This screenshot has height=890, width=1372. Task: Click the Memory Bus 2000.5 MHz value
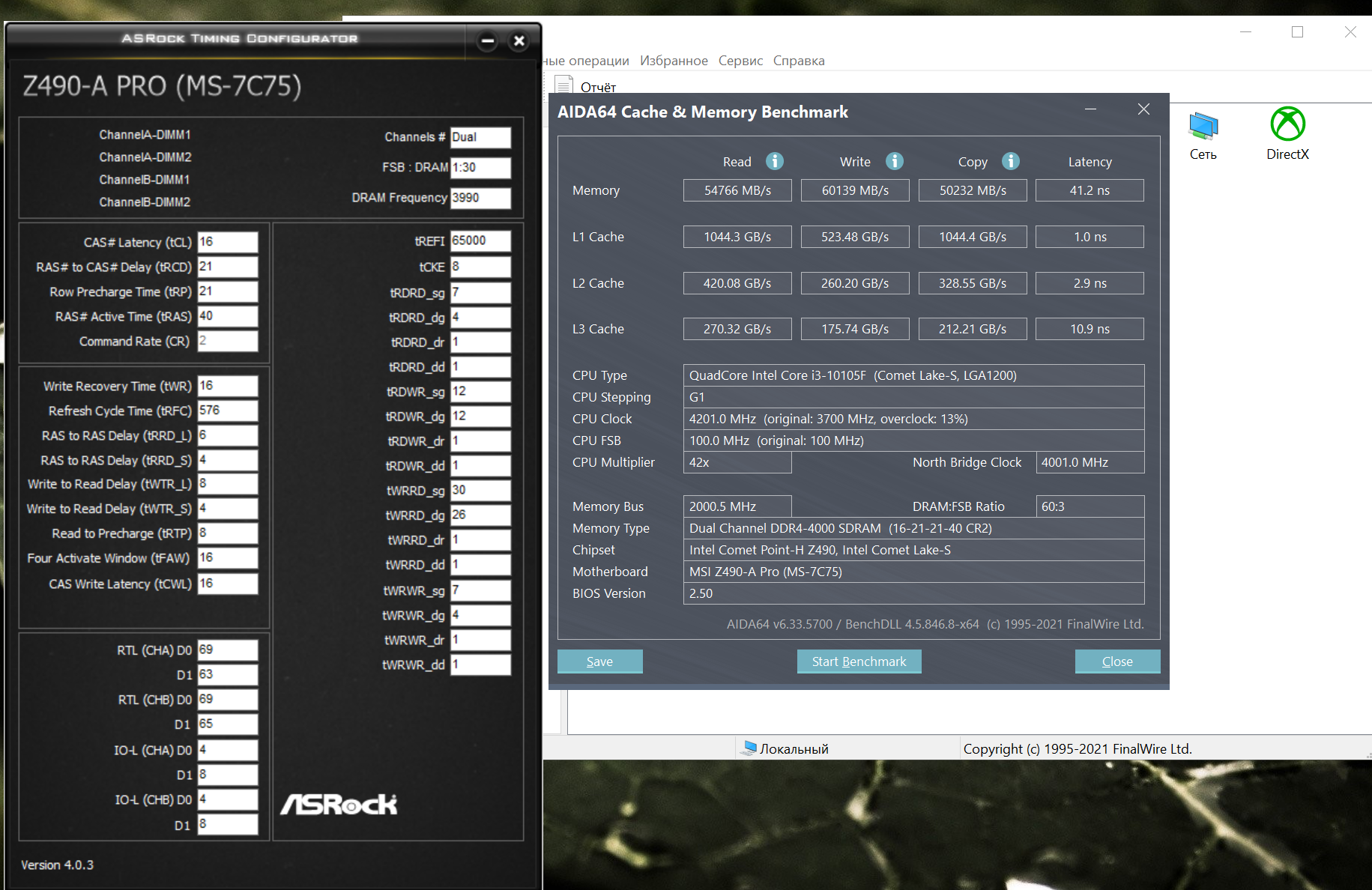[737, 506]
